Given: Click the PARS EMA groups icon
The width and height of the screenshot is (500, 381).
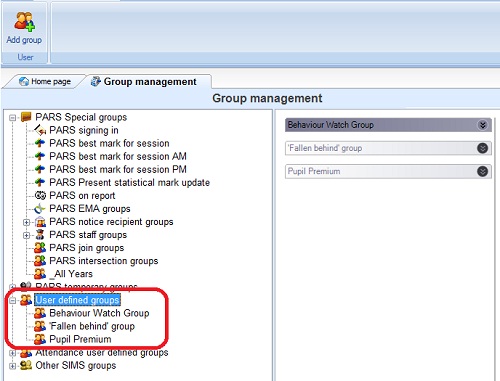Looking at the screenshot, I should (x=40, y=209).
